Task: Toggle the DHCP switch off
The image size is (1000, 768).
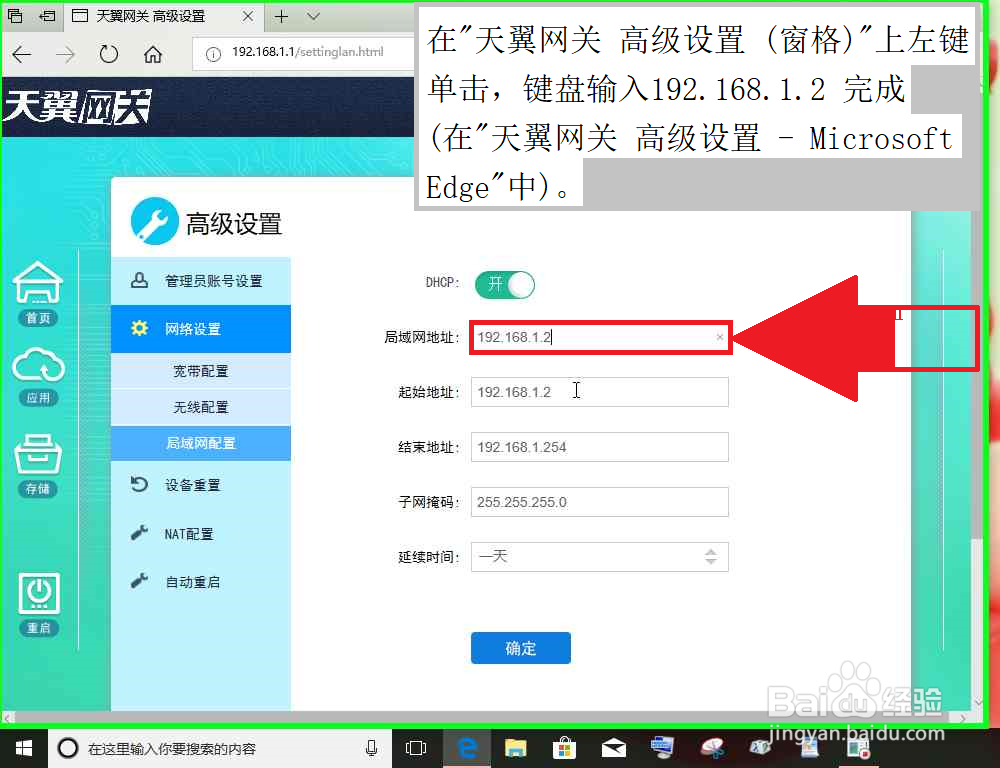Action: (x=505, y=284)
